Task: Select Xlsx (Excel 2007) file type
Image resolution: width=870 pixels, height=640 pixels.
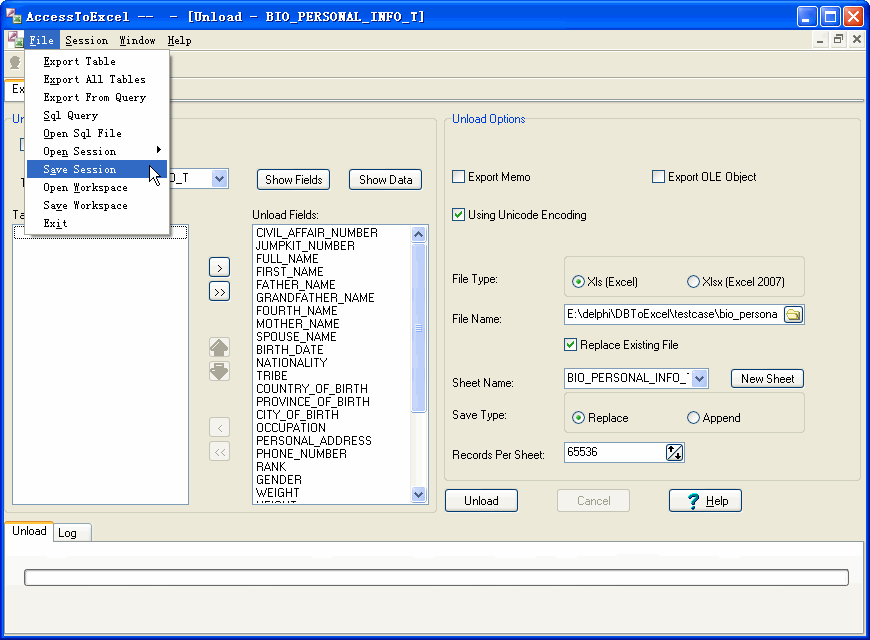Action: (x=693, y=282)
